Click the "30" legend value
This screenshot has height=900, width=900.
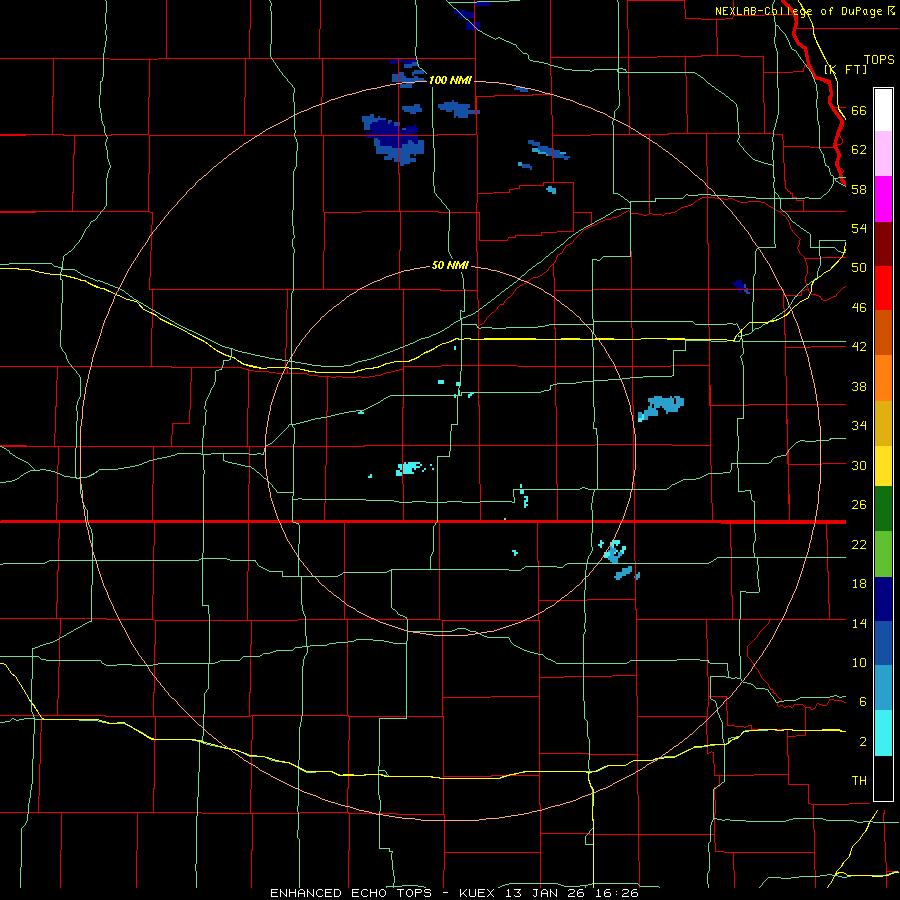(859, 465)
